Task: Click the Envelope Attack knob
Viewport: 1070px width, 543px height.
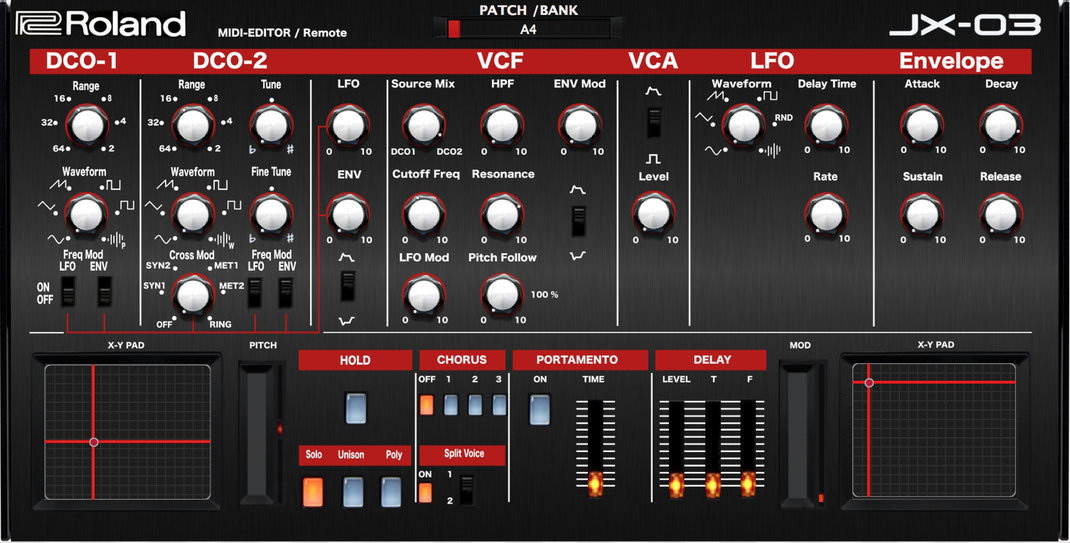Action: 922,126
